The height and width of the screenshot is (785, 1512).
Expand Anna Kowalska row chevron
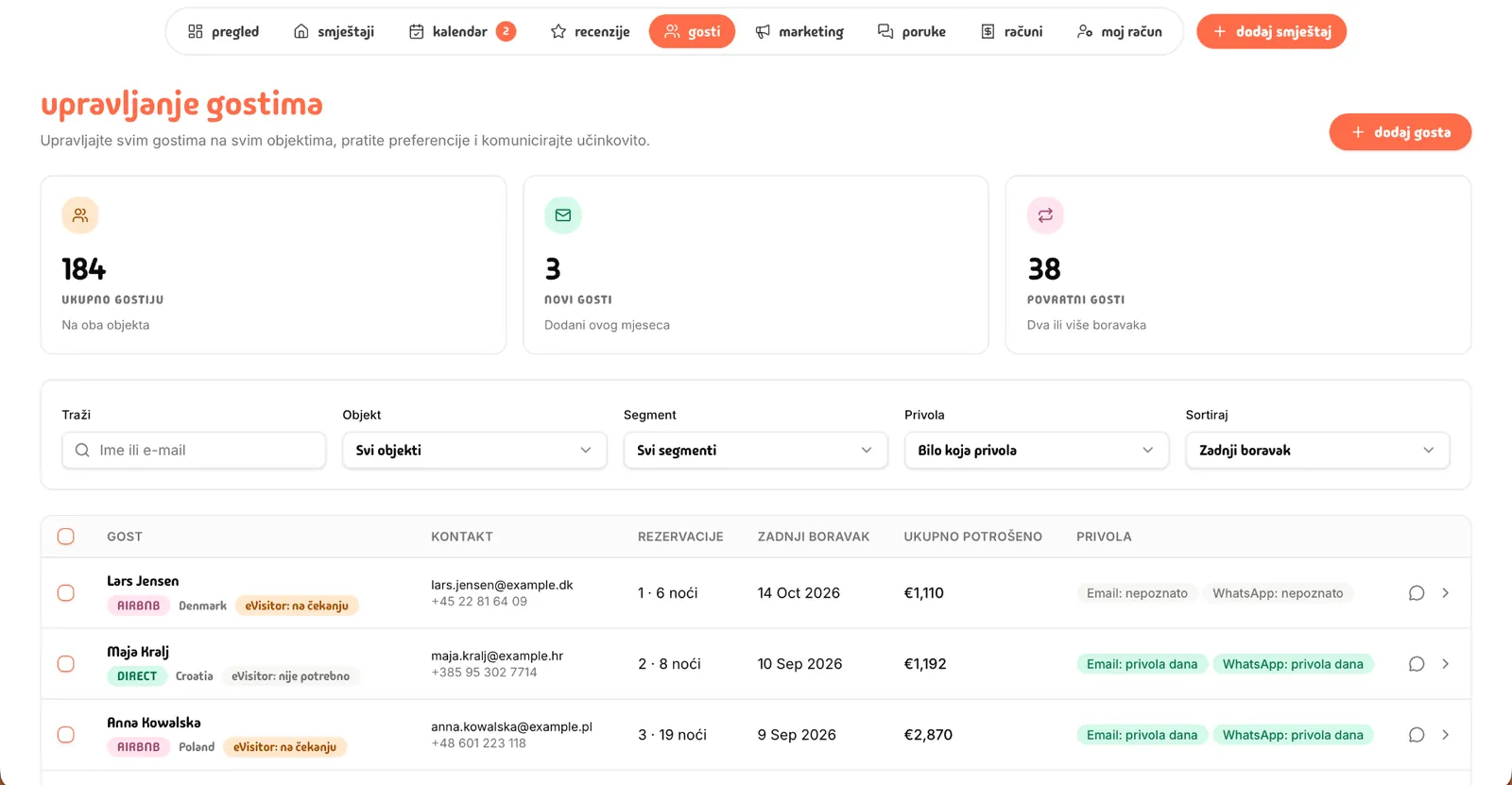click(1446, 735)
